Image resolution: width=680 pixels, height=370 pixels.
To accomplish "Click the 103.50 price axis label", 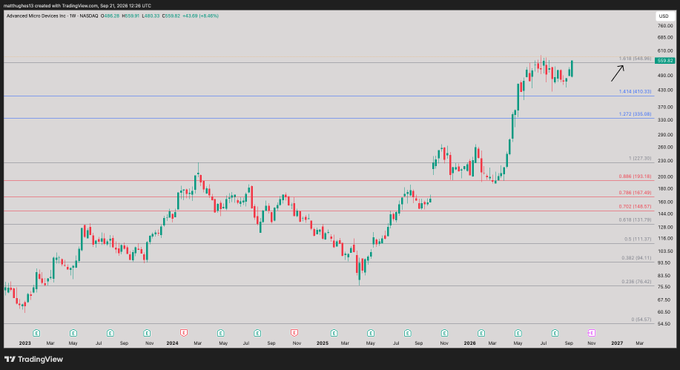I will (x=665, y=251).
